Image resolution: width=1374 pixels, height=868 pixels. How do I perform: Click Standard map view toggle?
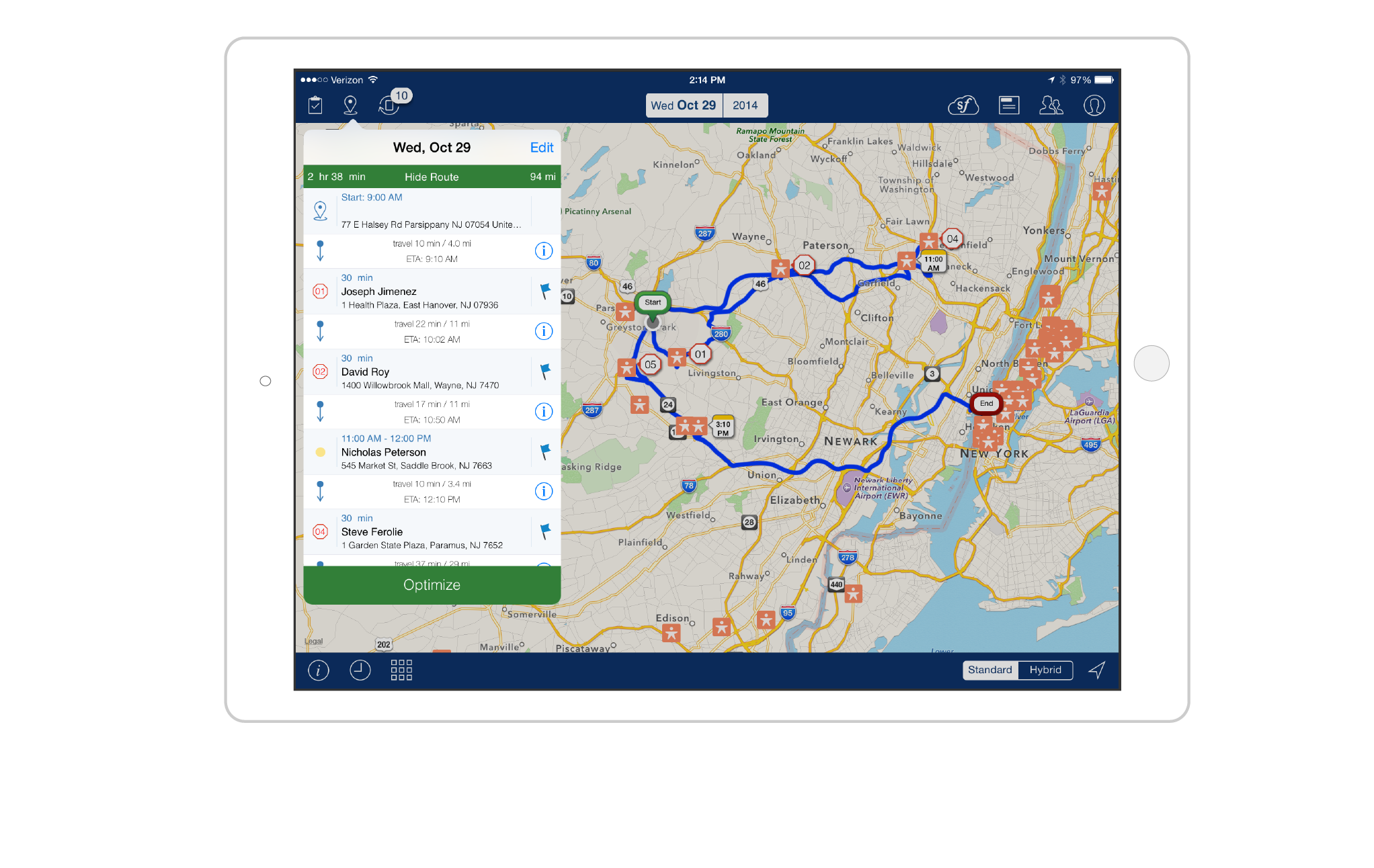(x=988, y=670)
